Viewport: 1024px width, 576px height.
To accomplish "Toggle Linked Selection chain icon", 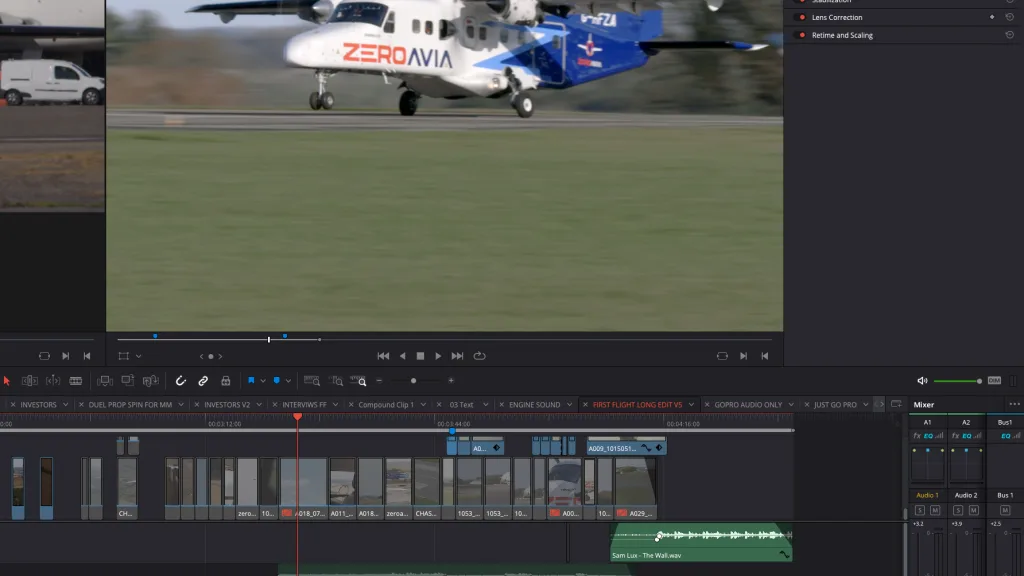I will click(203, 381).
